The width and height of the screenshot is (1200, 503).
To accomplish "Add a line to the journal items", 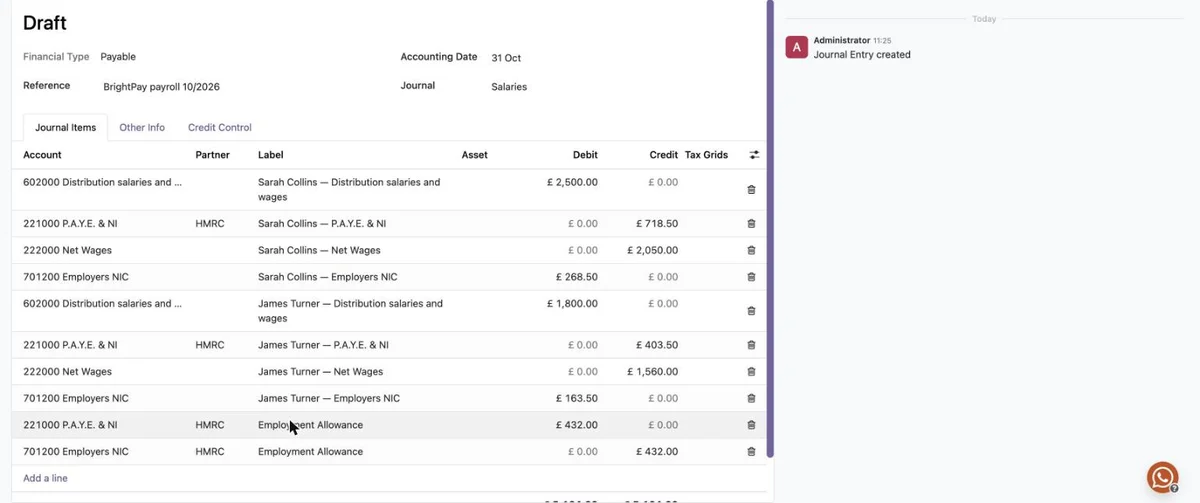I will point(45,478).
